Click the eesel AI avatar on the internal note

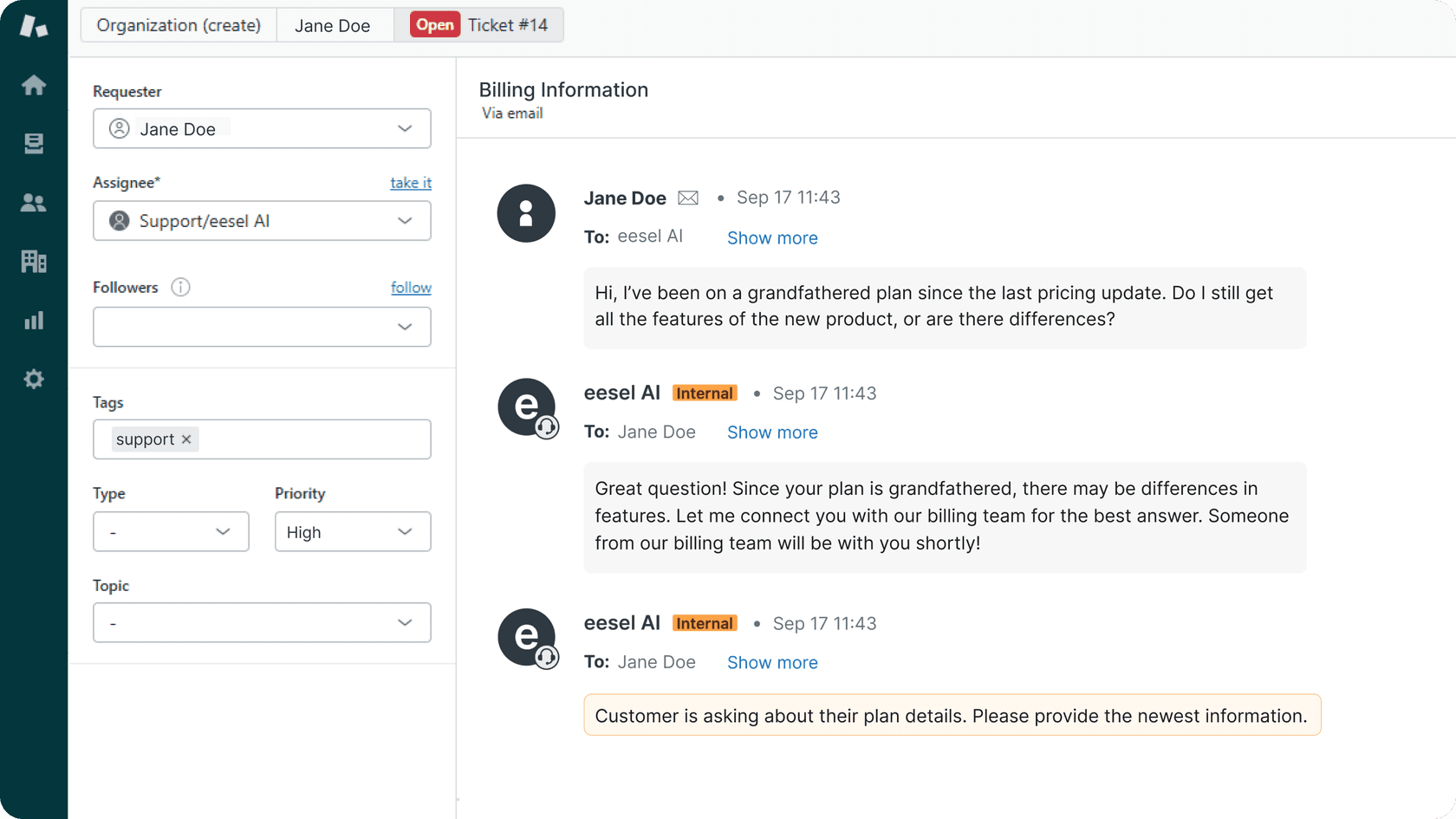coord(526,407)
